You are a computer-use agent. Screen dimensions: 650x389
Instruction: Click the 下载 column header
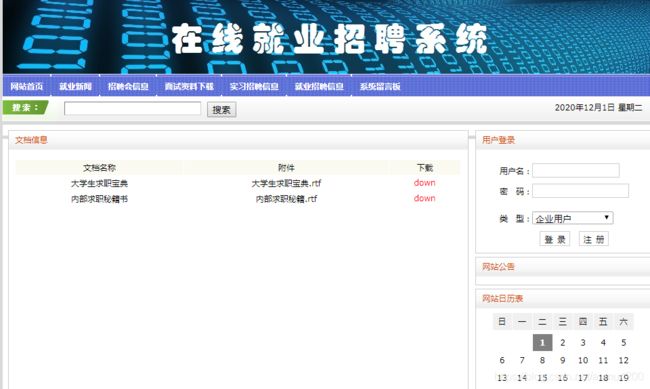click(424, 168)
